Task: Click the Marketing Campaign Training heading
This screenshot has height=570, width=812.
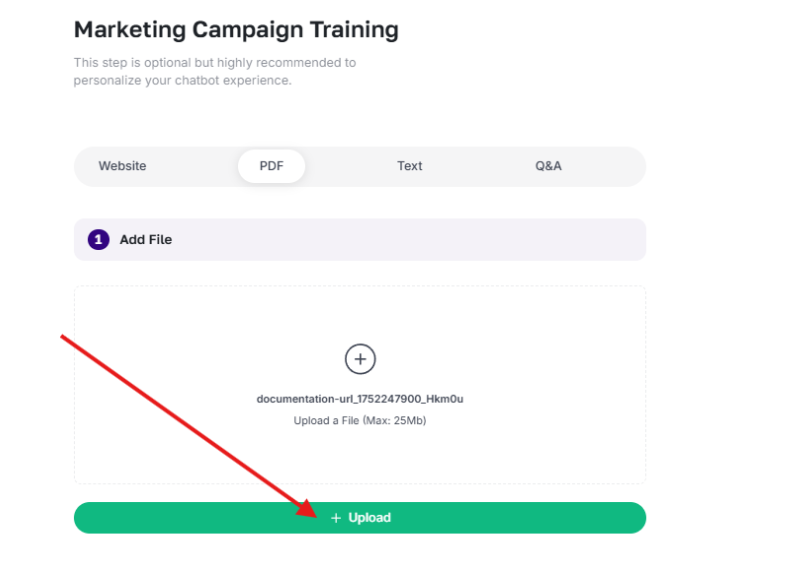Action: (x=236, y=30)
